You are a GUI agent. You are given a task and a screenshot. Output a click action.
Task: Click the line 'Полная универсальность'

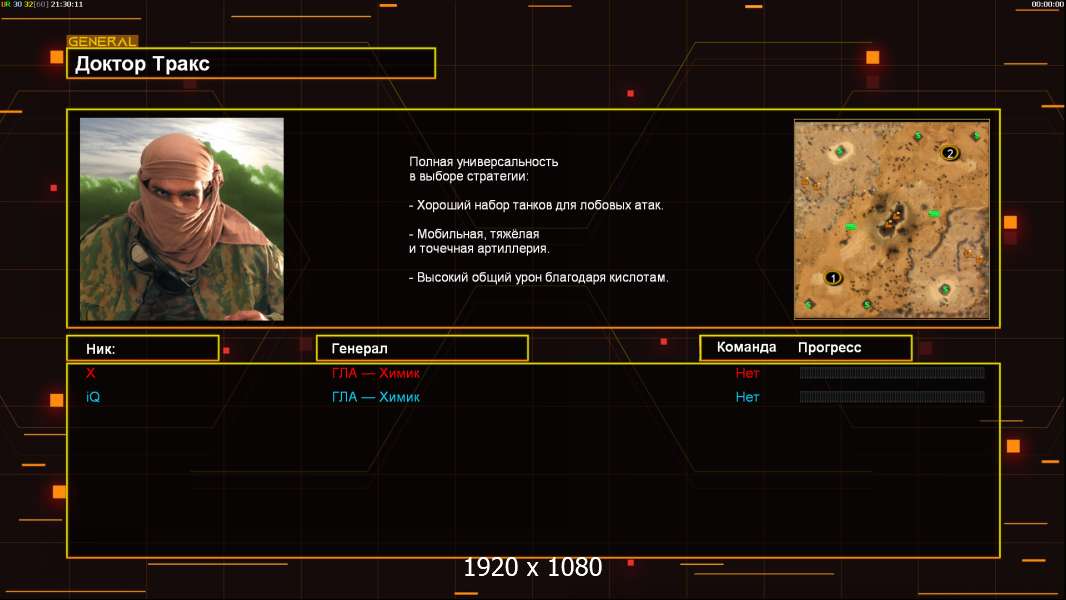(483, 162)
